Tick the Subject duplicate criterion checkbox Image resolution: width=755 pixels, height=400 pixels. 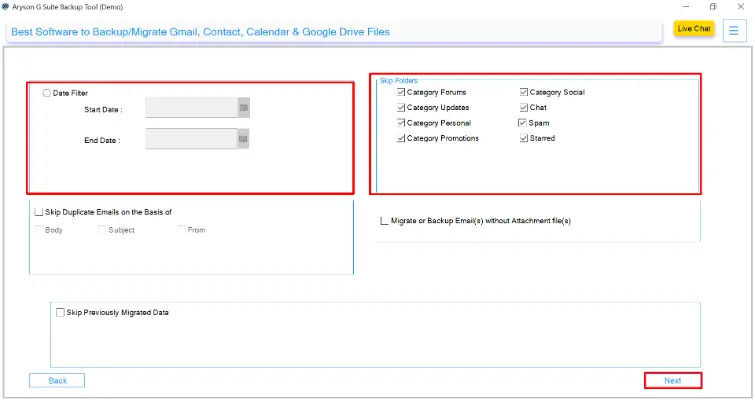tap(102, 230)
